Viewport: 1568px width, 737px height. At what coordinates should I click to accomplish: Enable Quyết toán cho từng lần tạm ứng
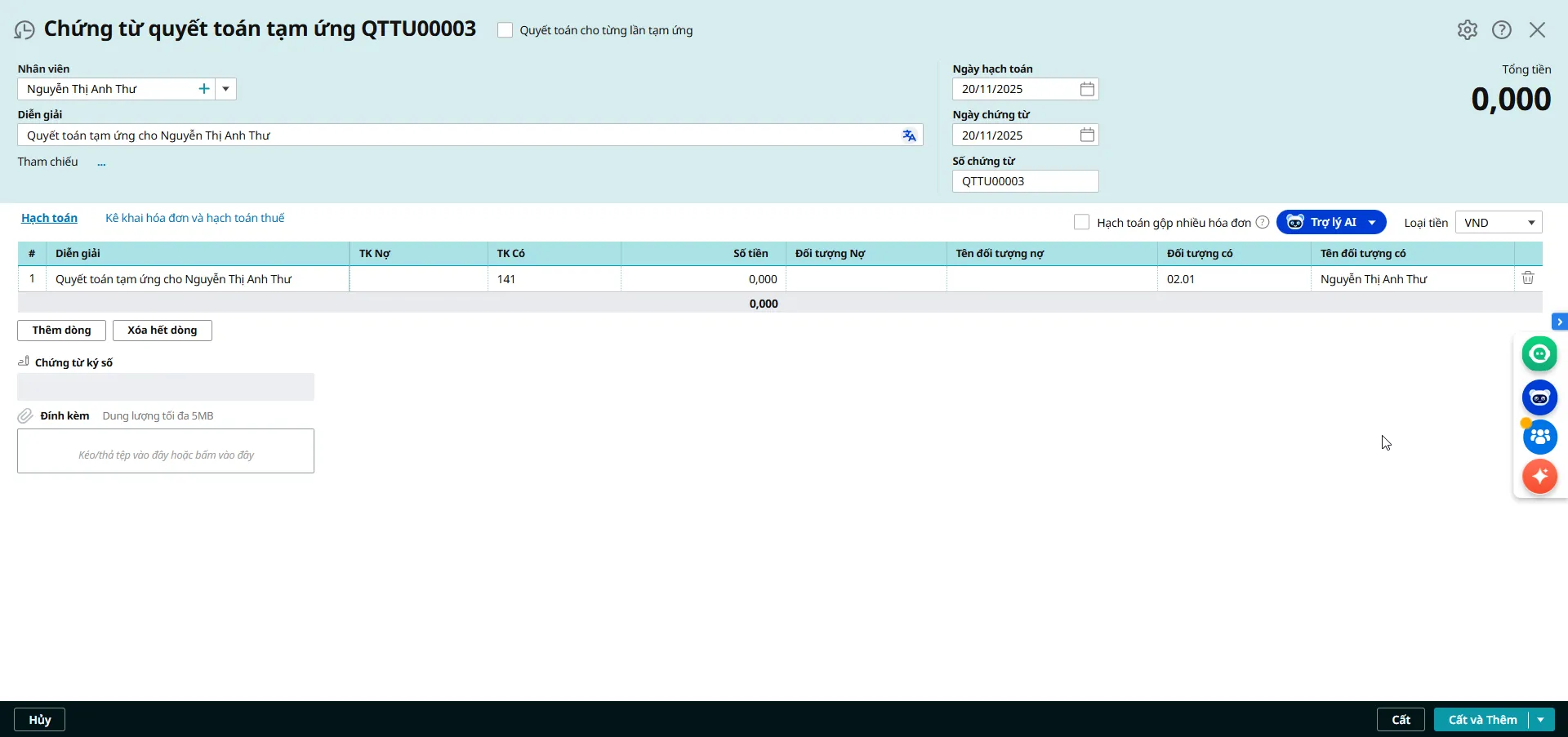(x=506, y=30)
